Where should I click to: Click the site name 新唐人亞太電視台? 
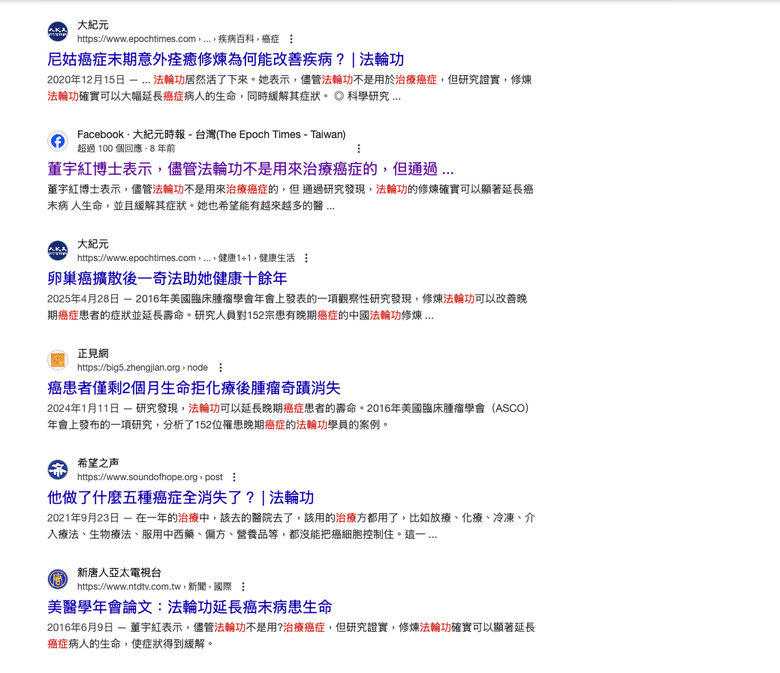coord(119,573)
